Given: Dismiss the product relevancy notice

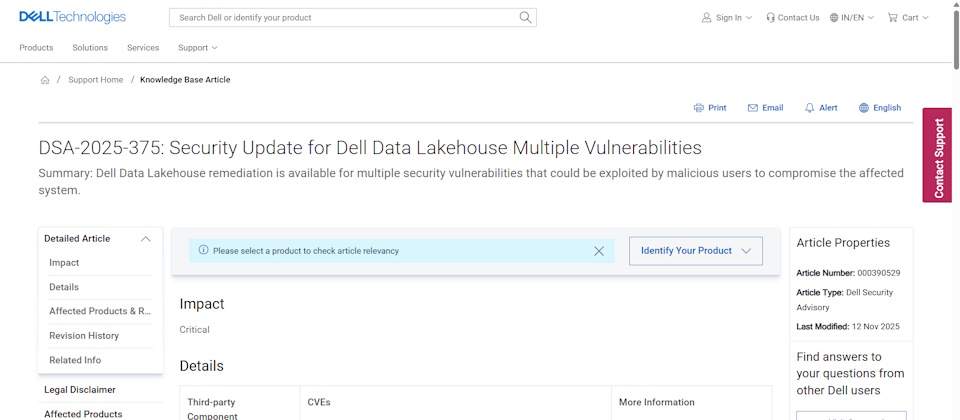Looking at the screenshot, I should click(599, 251).
